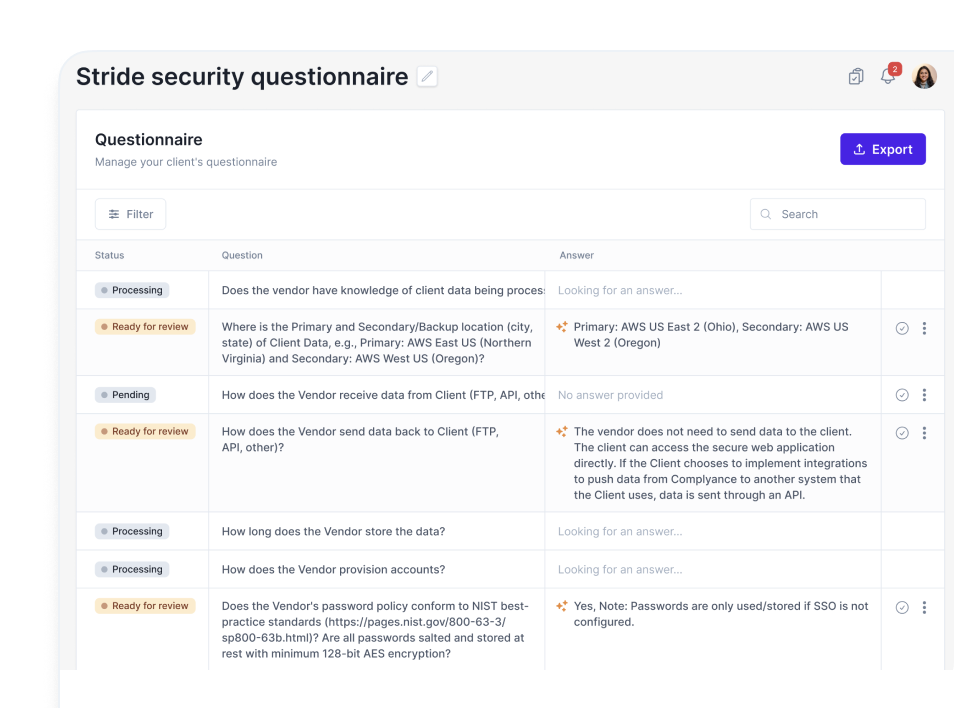Focus the Search input field
Image resolution: width=954 pixels, height=708 pixels.
pos(838,214)
